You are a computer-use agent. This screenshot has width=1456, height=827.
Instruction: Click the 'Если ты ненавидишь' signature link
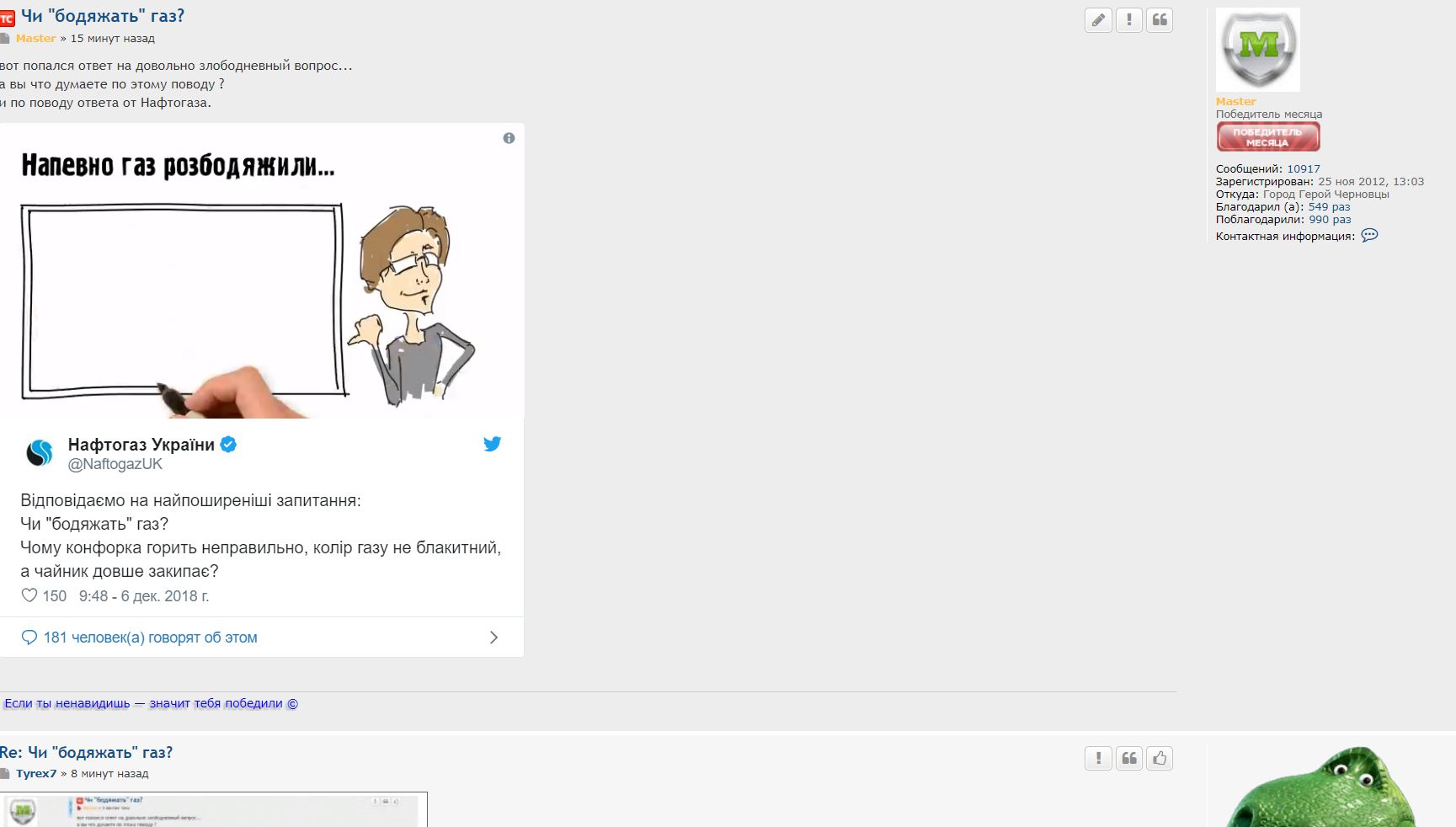[151, 703]
